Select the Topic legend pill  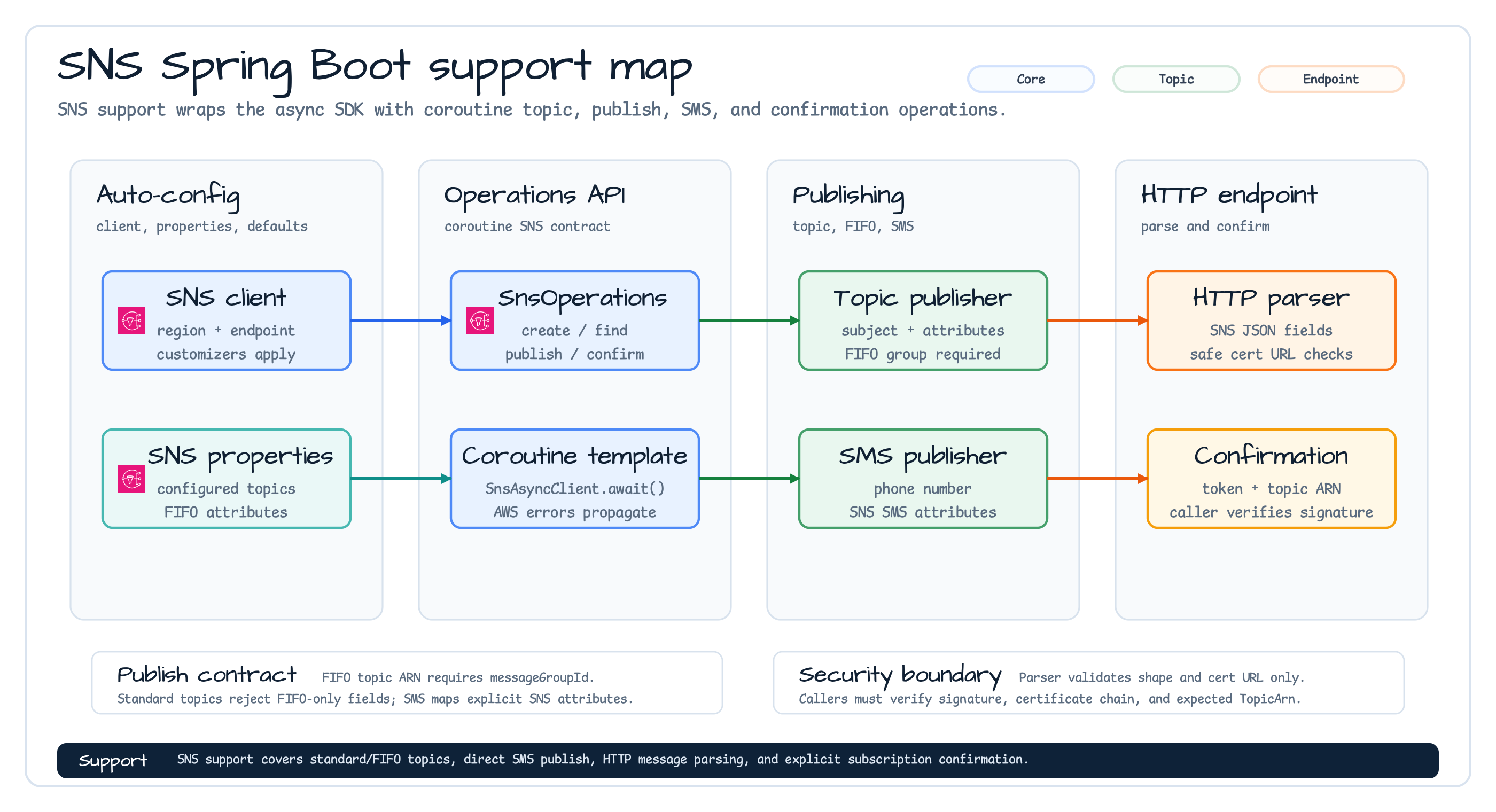point(1176,79)
